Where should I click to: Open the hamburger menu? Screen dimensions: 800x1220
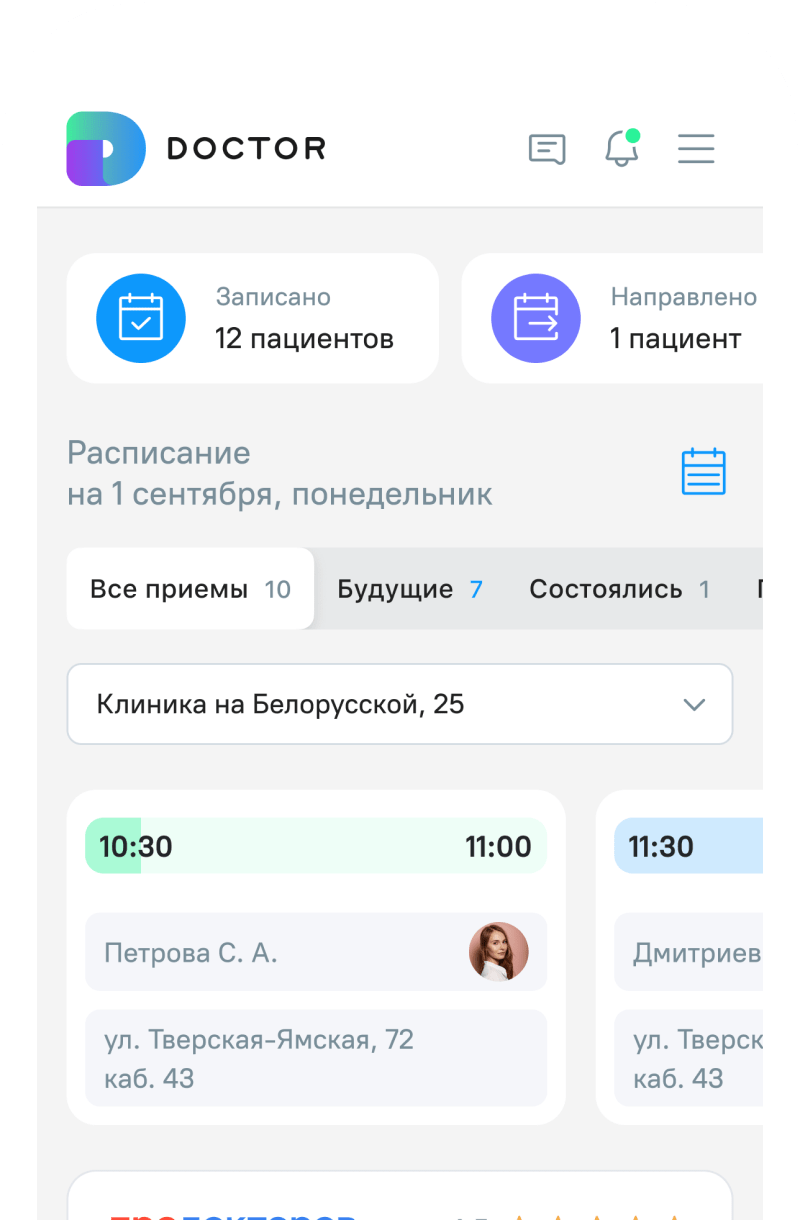click(x=696, y=149)
